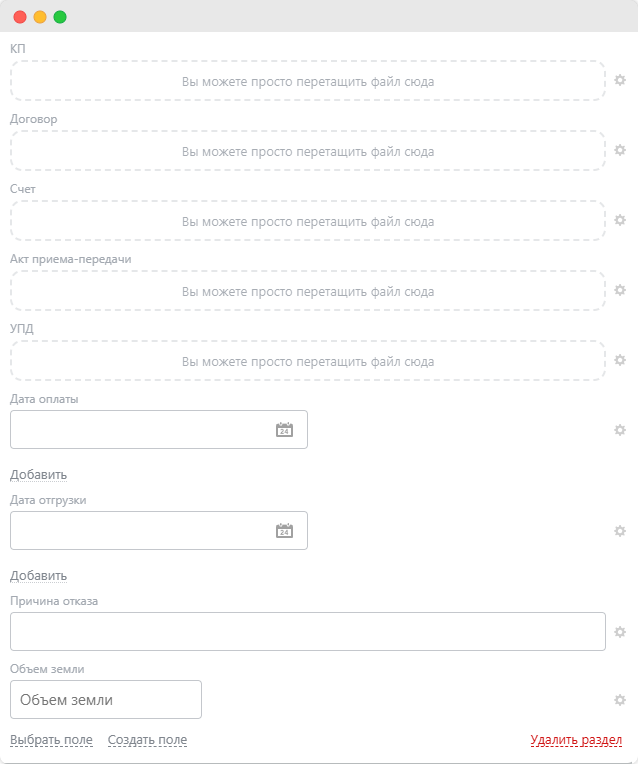The width and height of the screenshot is (638, 764).
Task: Open calendar picker in Дата отгрузки field
Action: point(285,531)
